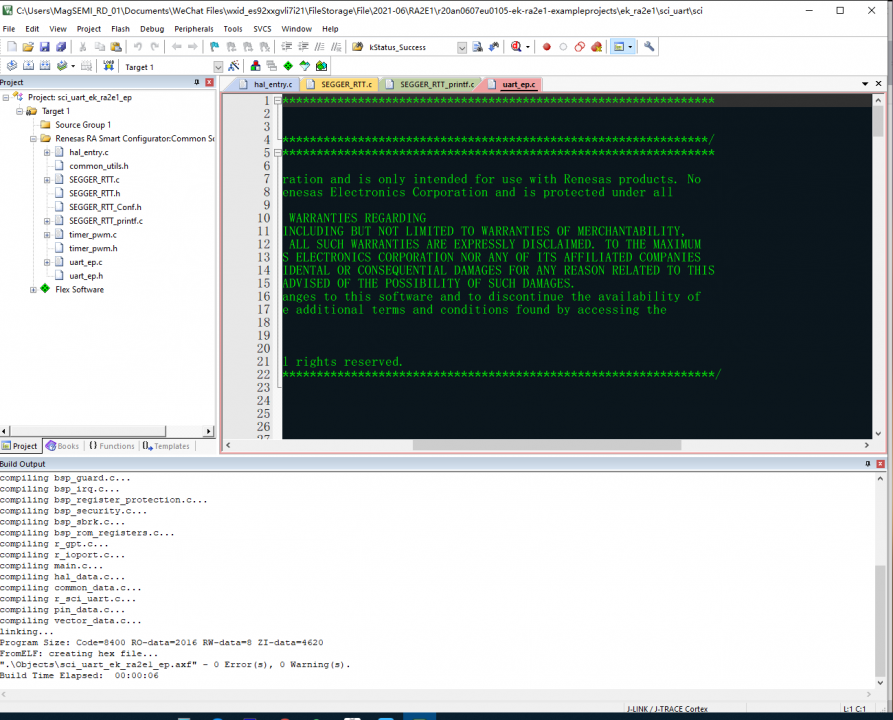Click the editor horizontal scrollbar thumb

coord(547,445)
